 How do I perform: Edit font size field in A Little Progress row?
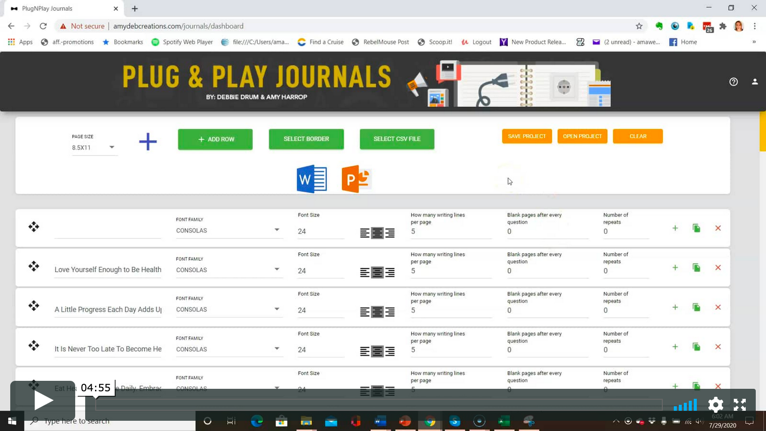321,310
